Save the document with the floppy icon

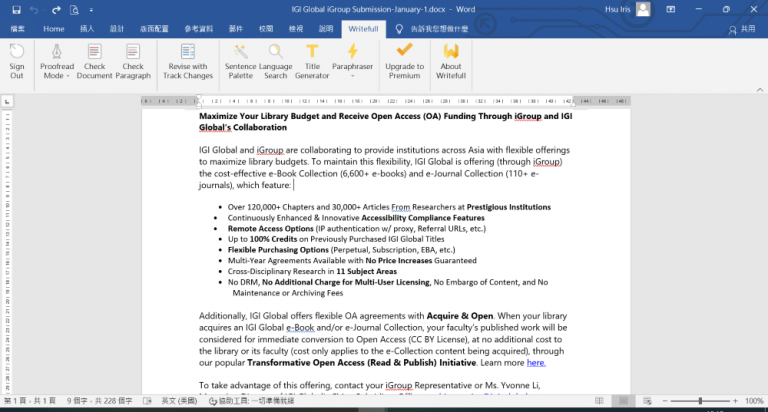(16, 9)
